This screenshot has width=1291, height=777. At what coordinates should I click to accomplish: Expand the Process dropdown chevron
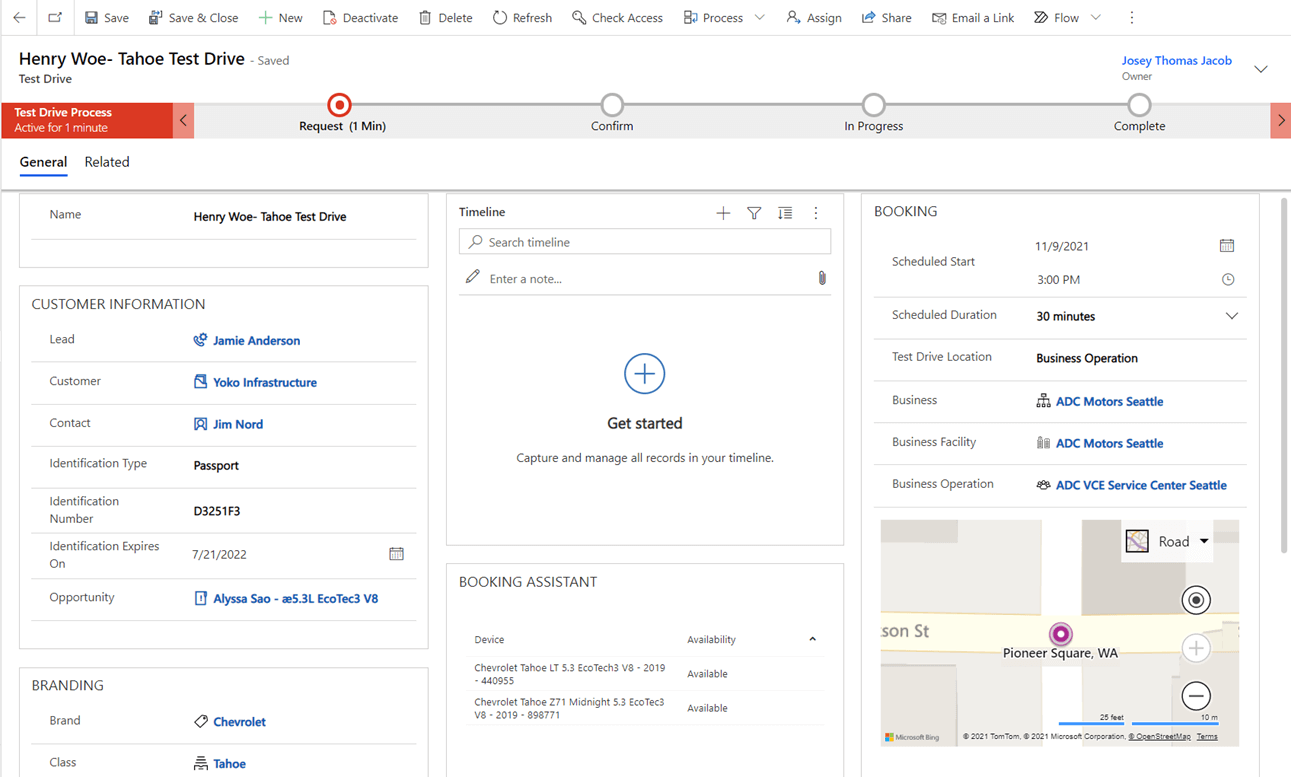(758, 17)
